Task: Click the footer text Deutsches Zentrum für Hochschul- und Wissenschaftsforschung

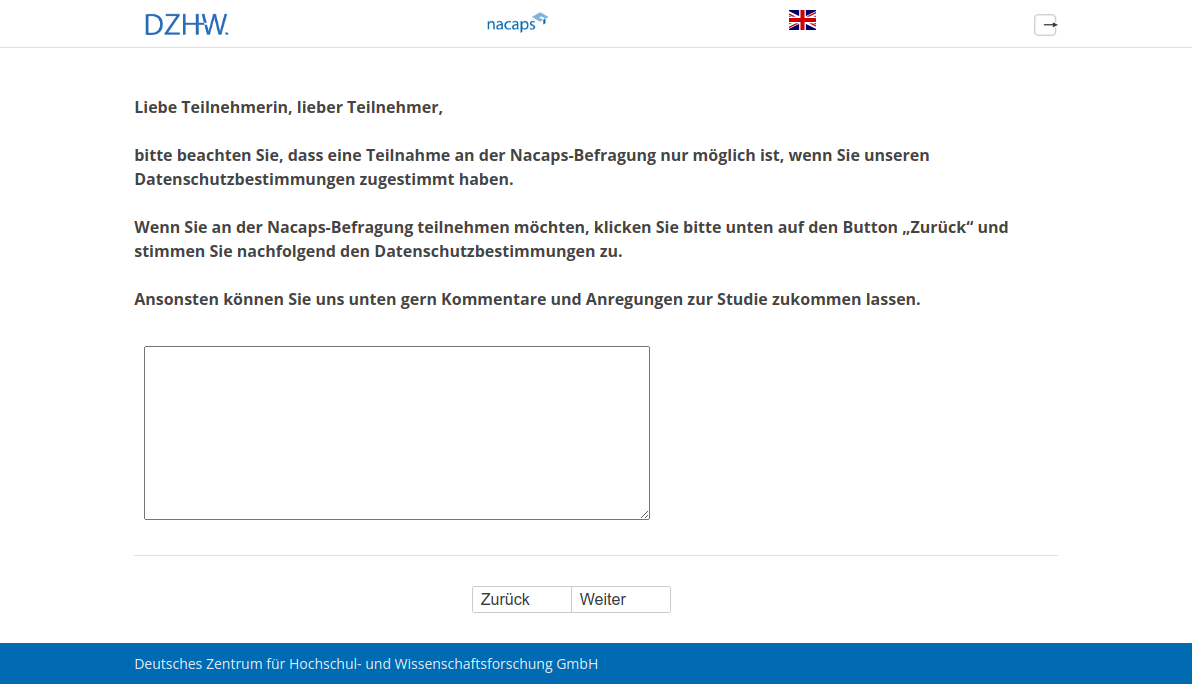Action: [x=366, y=664]
